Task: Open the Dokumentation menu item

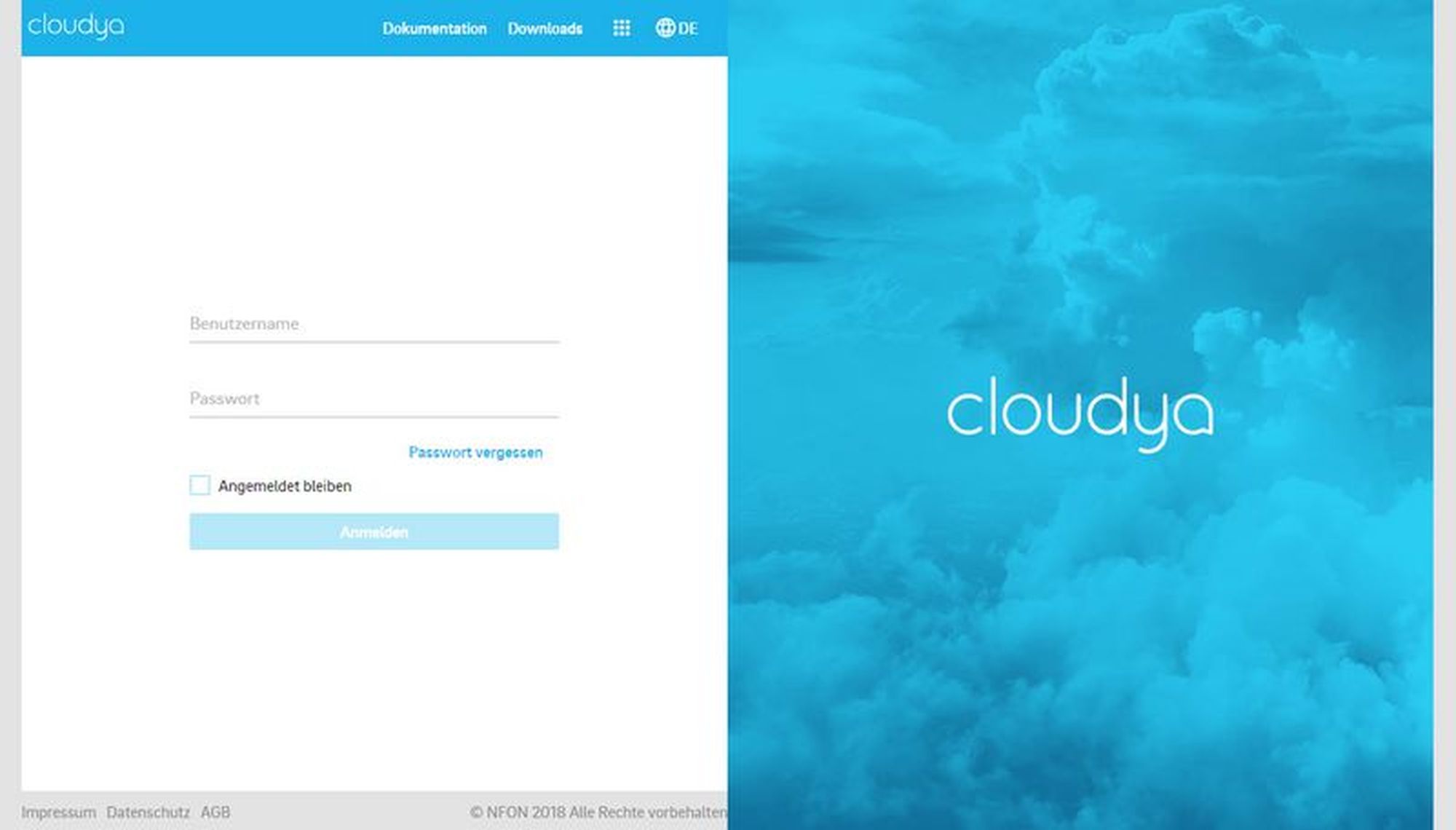Action: (435, 28)
